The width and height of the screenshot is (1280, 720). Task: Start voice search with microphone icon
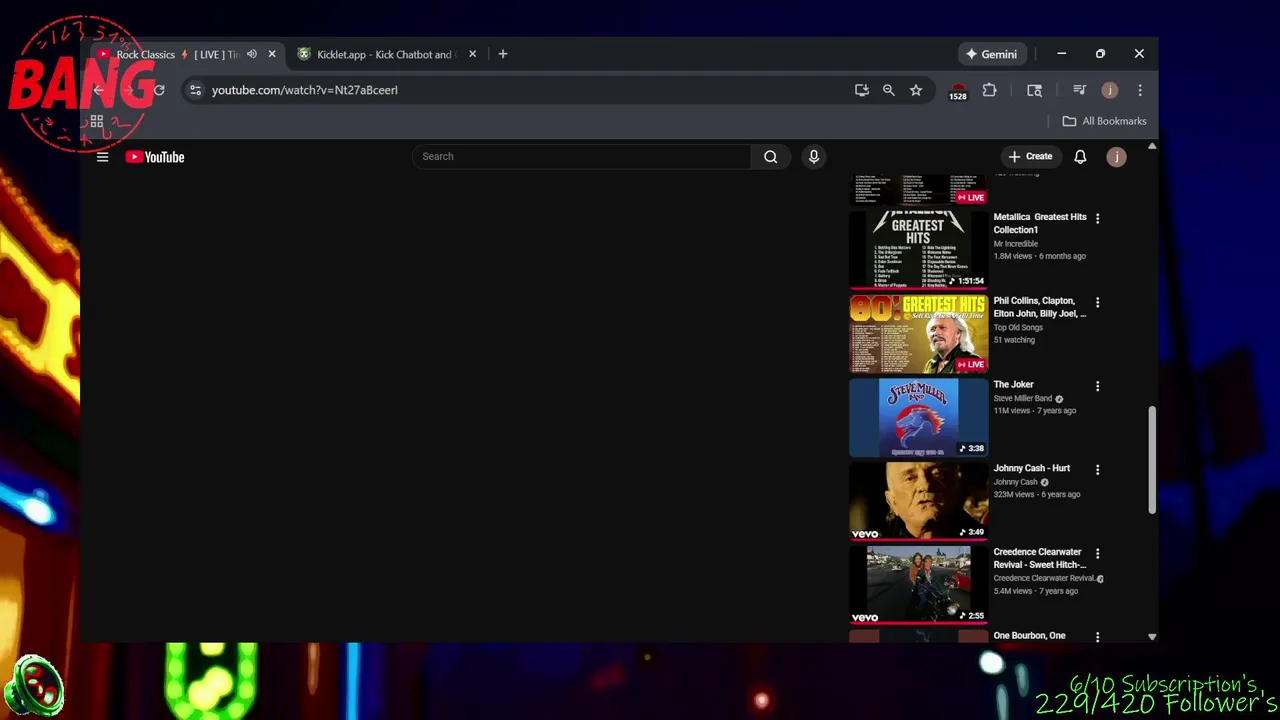click(x=813, y=156)
